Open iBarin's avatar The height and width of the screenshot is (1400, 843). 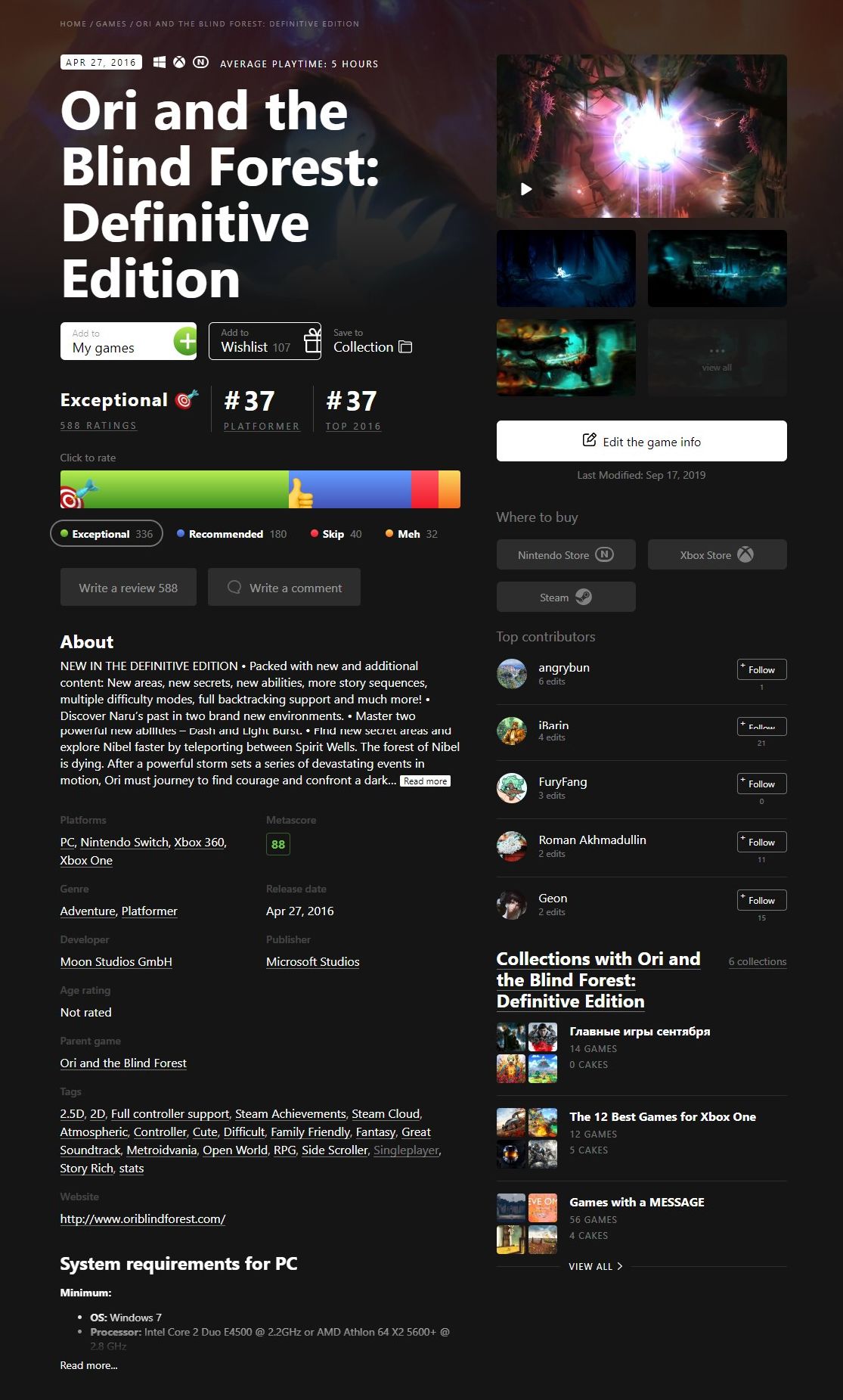point(512,731)
